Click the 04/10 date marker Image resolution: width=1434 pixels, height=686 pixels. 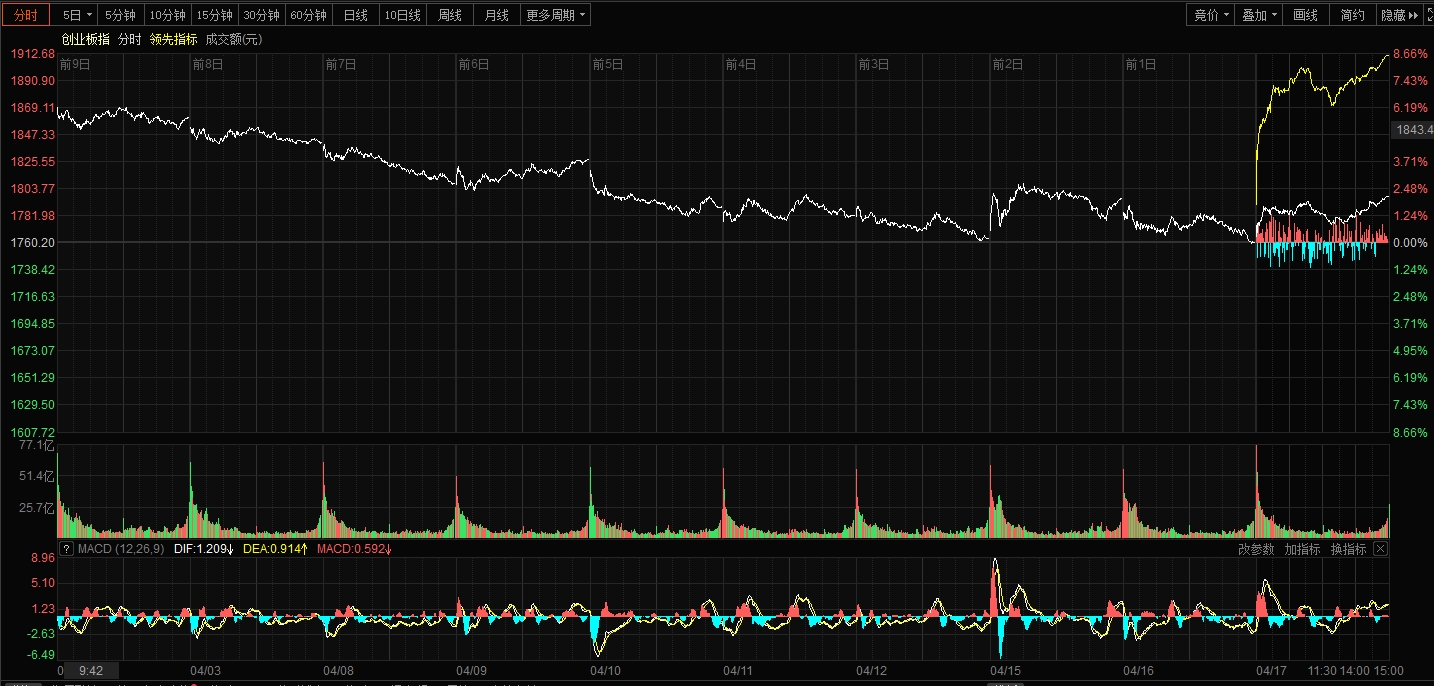pyautogui.click(x=605, y=670)
